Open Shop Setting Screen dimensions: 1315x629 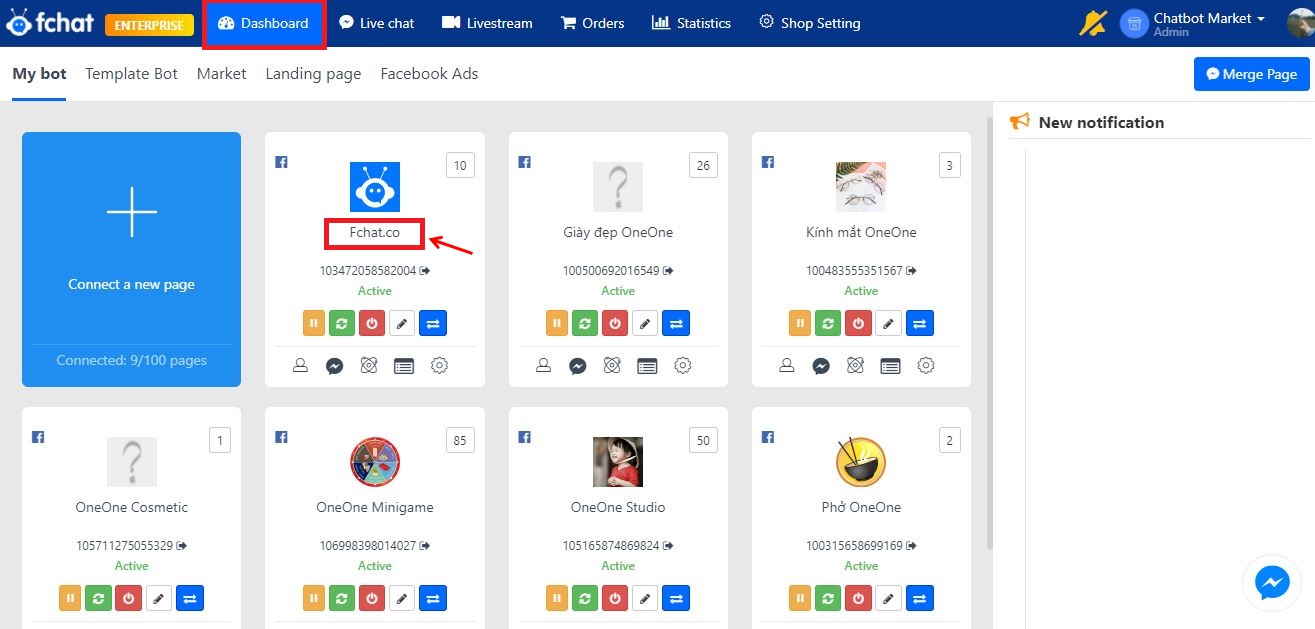(x=809, y=23)
